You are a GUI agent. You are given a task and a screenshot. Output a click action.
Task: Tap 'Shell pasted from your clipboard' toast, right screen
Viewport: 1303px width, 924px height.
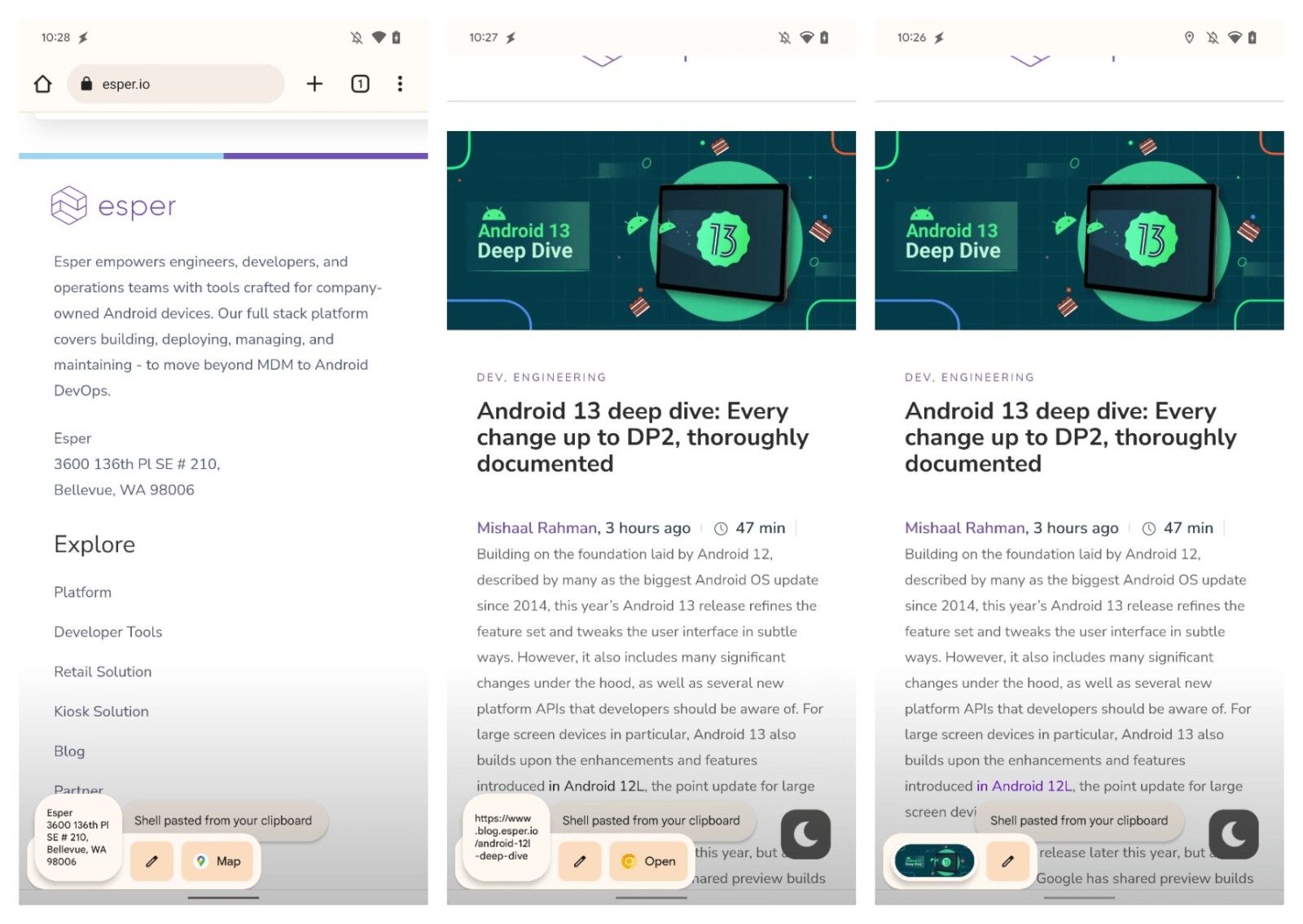click(1079, 821)
